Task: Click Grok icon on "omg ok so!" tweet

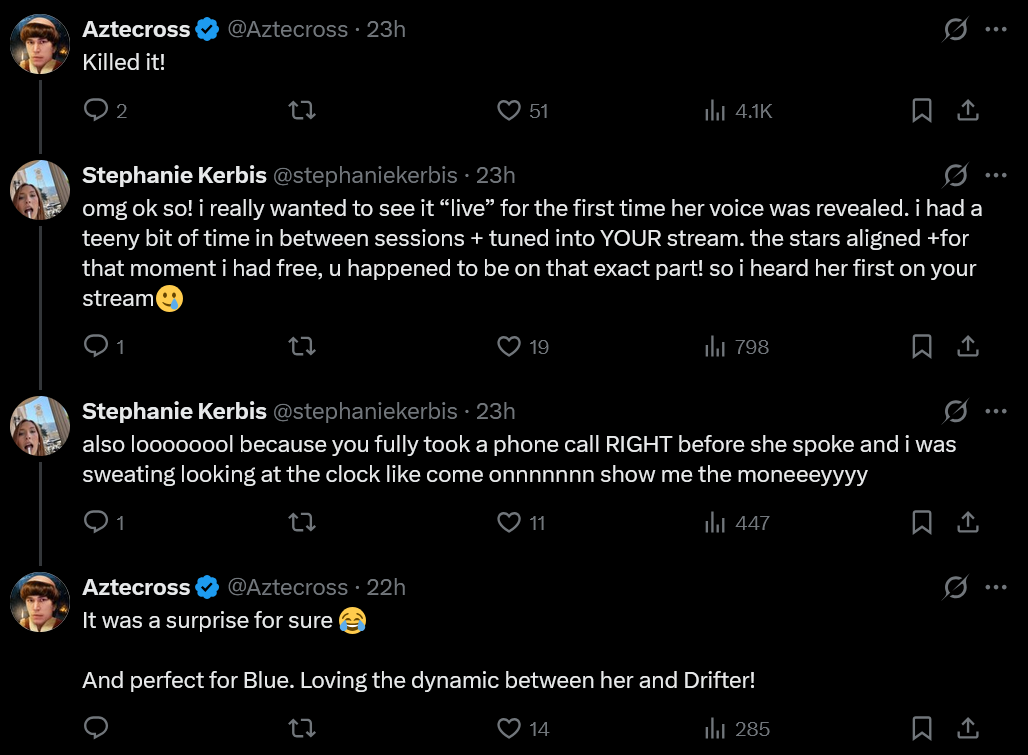Action: tap(955, 176)
